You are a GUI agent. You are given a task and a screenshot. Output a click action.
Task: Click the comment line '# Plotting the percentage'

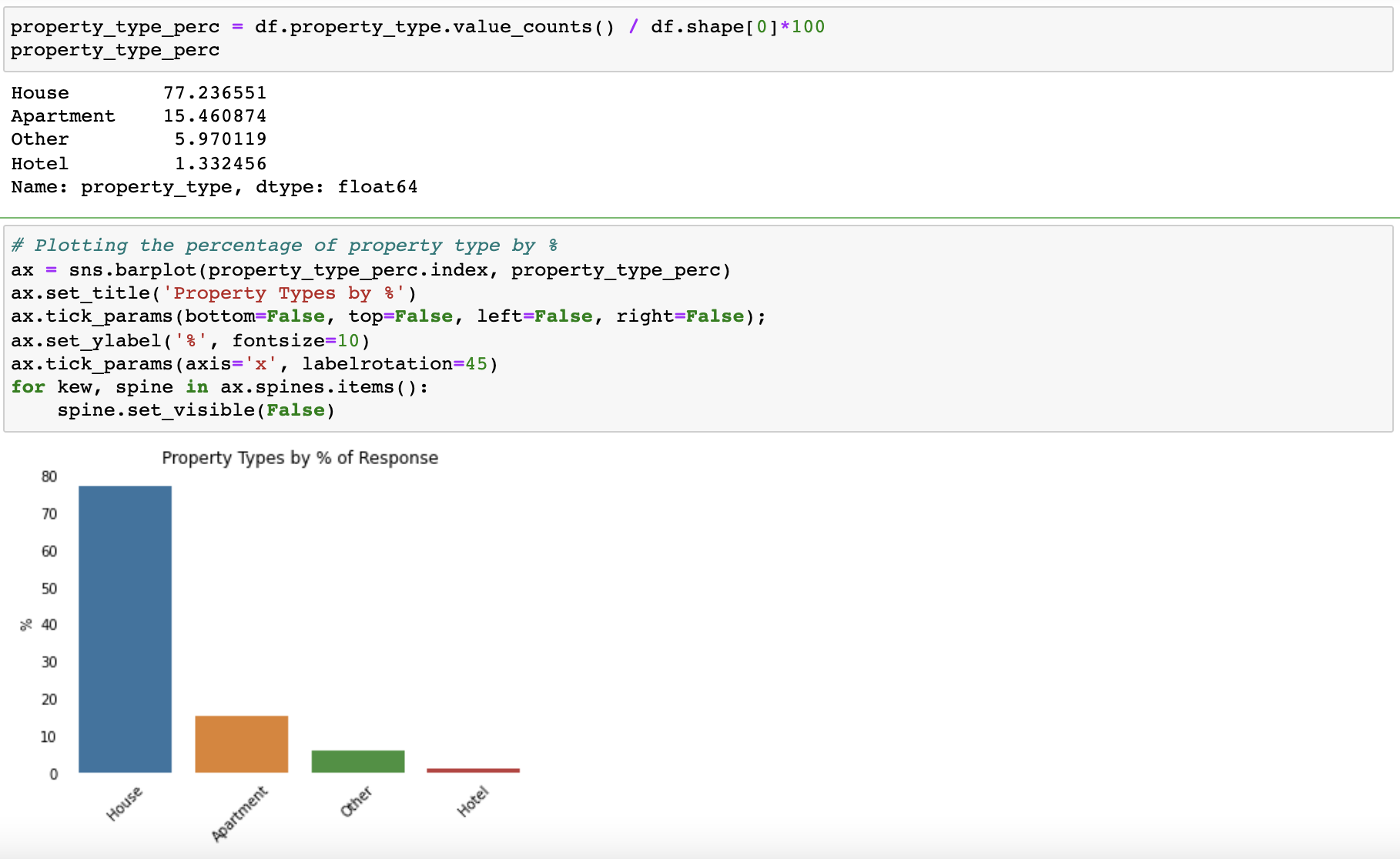(x=284, y=246)
